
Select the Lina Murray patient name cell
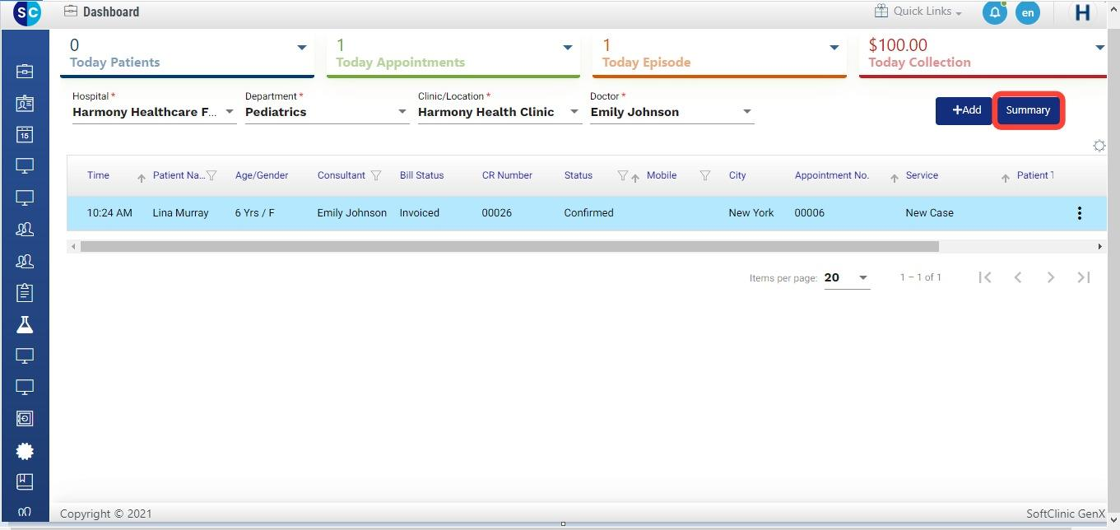click(x=181, y=213)
